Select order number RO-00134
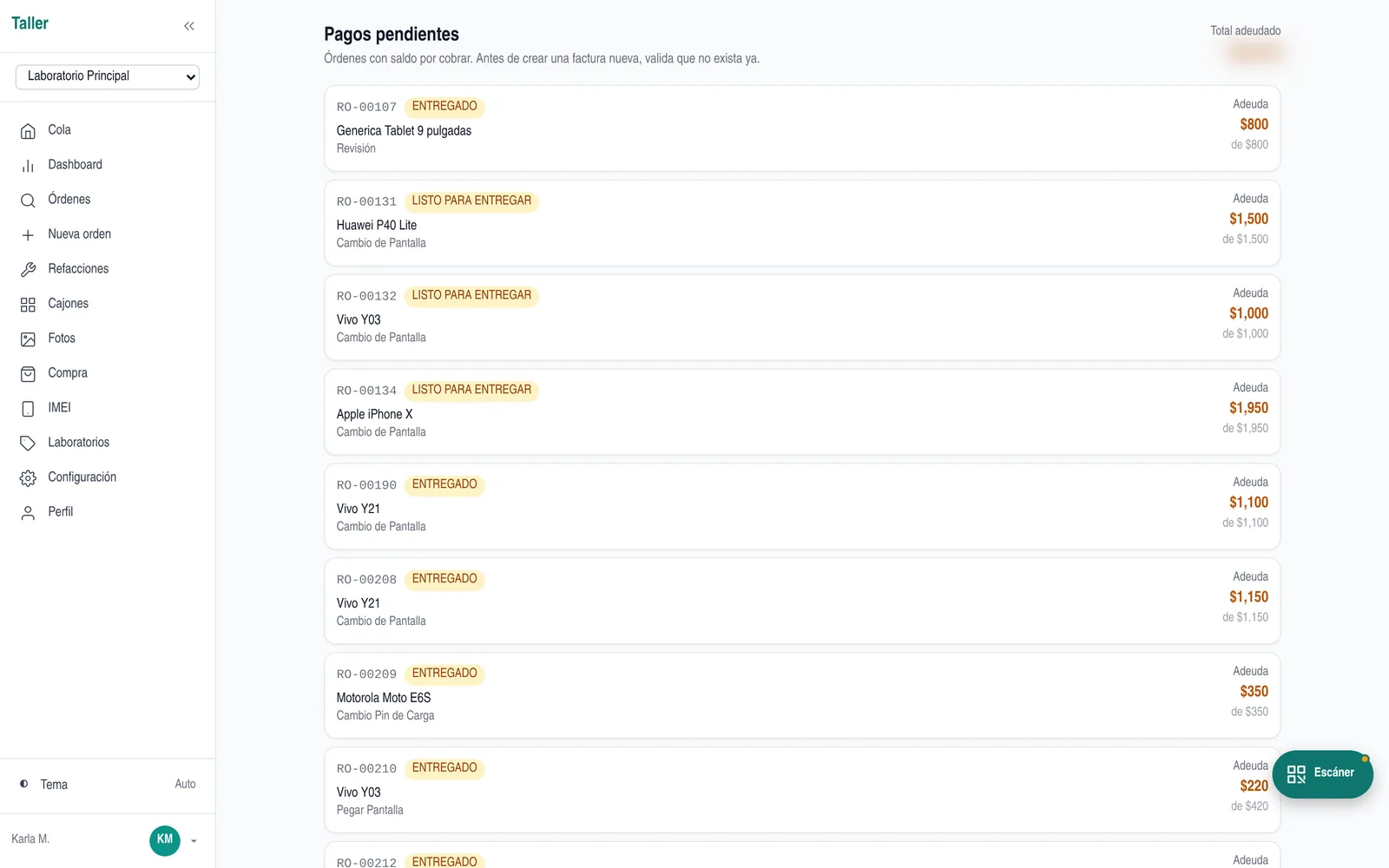 [366, 391]
